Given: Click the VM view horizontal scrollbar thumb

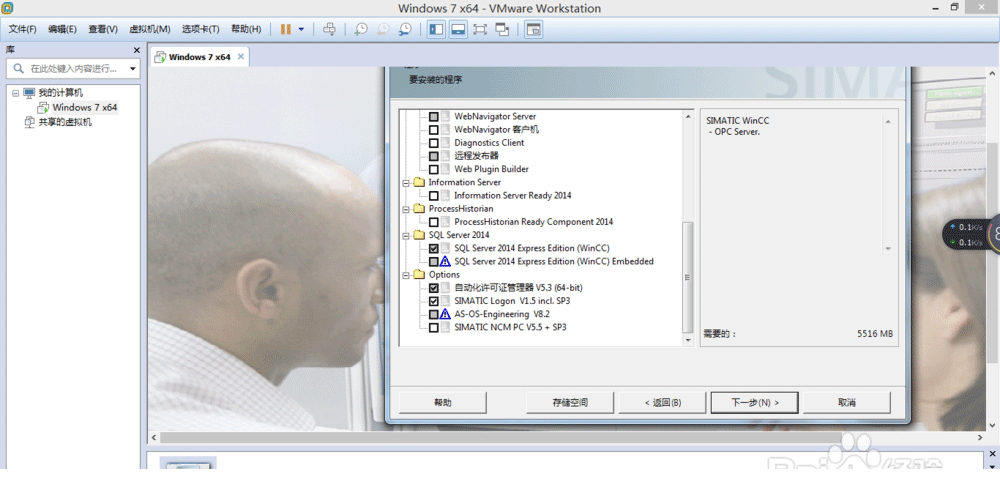Looking at the screenshot, I should coord(501,438).
